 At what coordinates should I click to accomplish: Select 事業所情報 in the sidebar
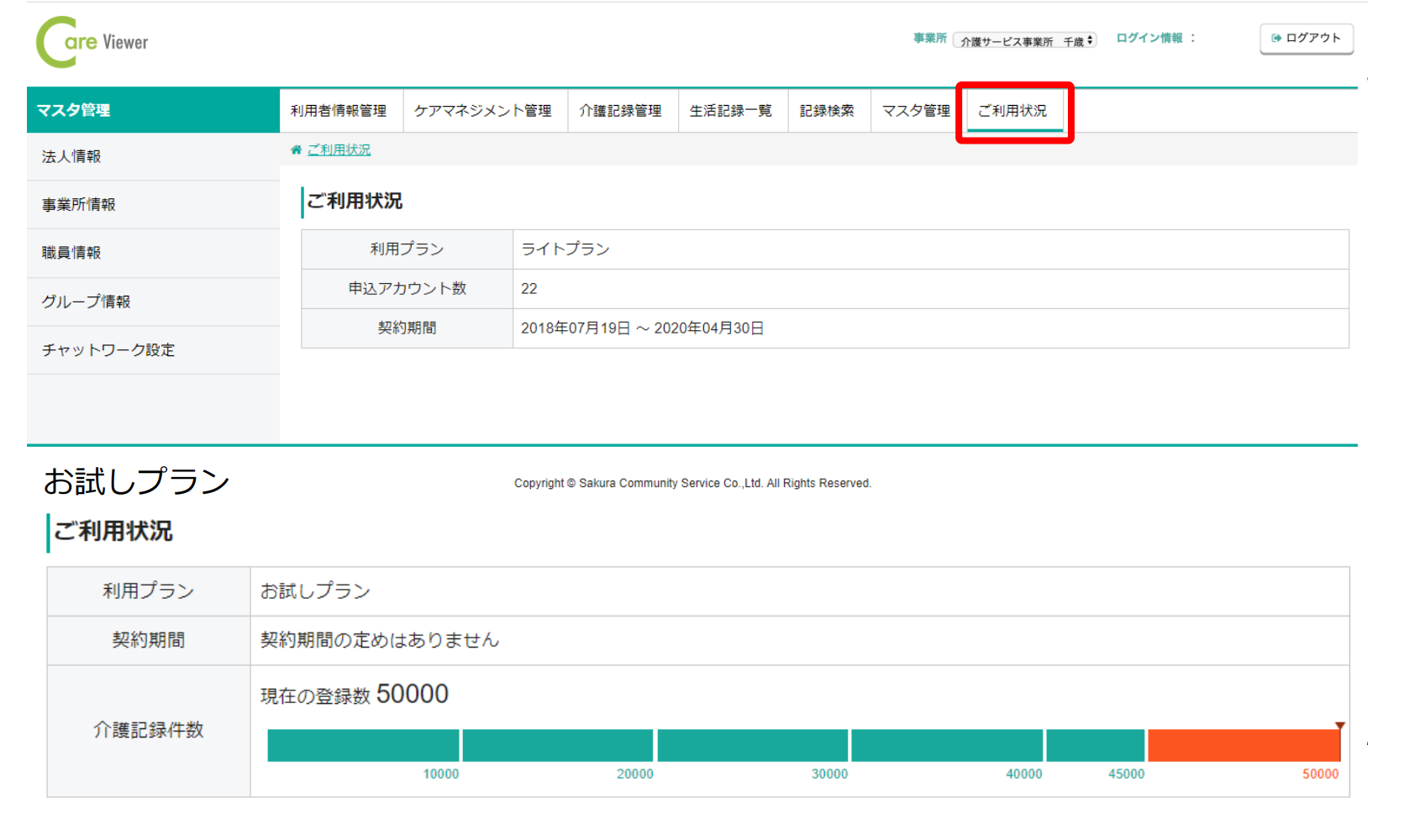tap(79, 205)
